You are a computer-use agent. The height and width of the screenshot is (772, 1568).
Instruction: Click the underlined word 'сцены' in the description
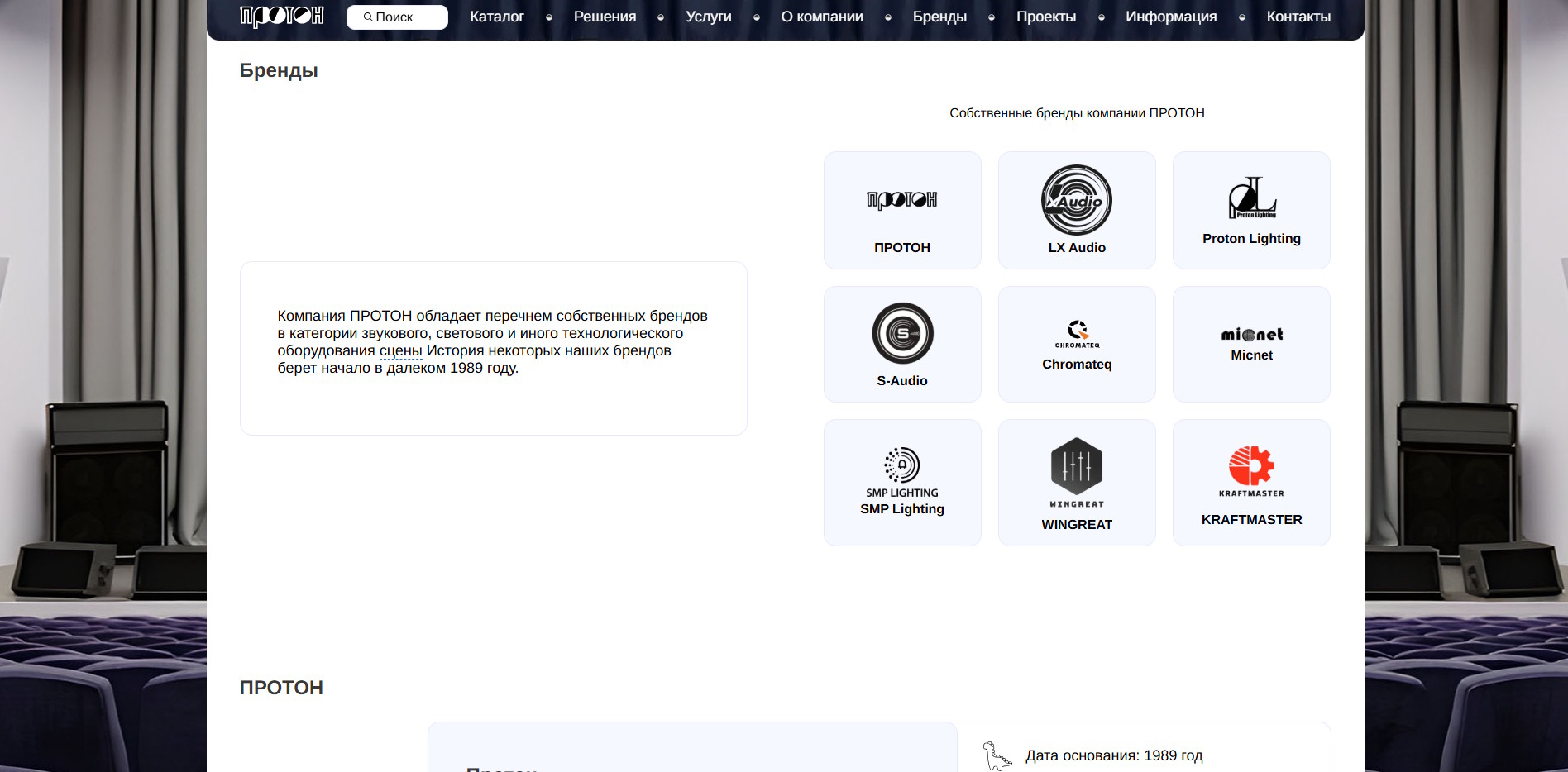coord(401,350)
